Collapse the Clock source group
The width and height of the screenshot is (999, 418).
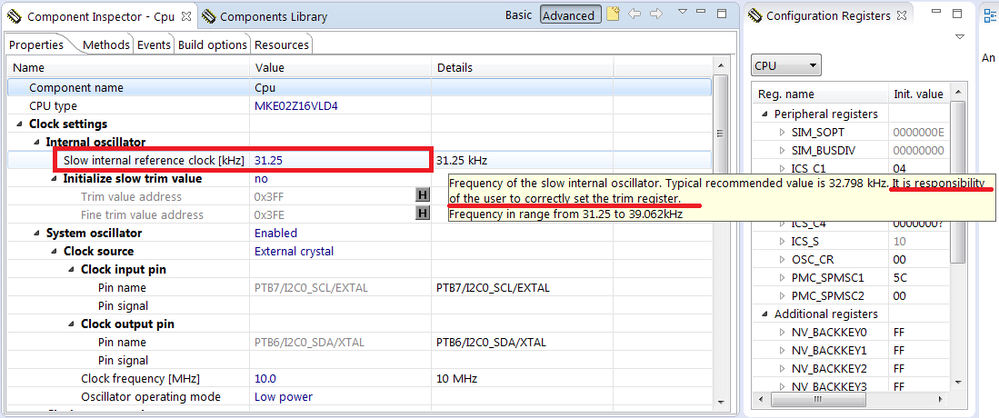click(54, 252)
